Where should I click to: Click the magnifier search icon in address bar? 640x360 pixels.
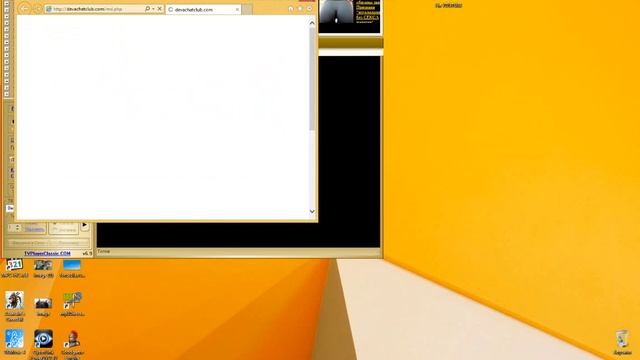pyautogui.click(x=147, y=9)
